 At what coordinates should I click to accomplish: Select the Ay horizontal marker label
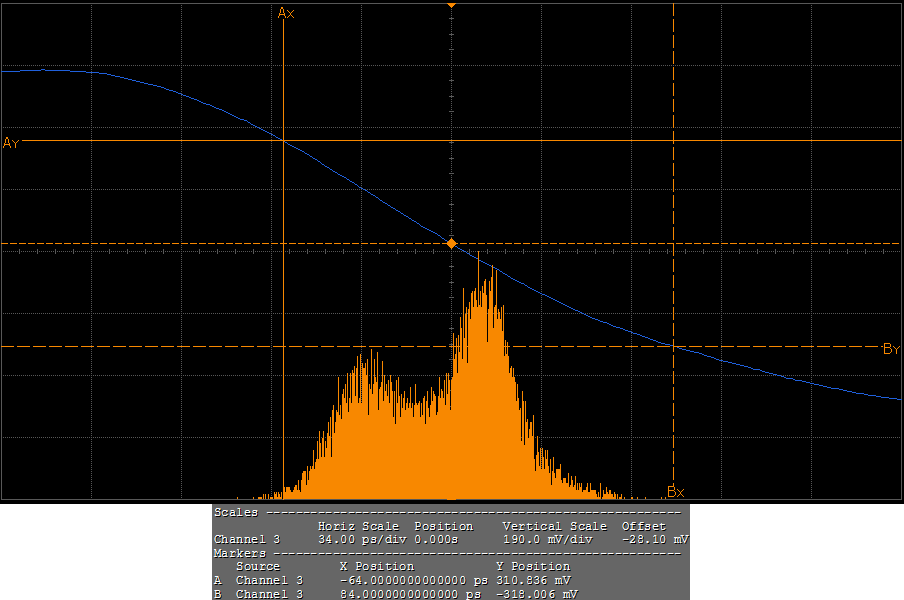tap(11, 143)
